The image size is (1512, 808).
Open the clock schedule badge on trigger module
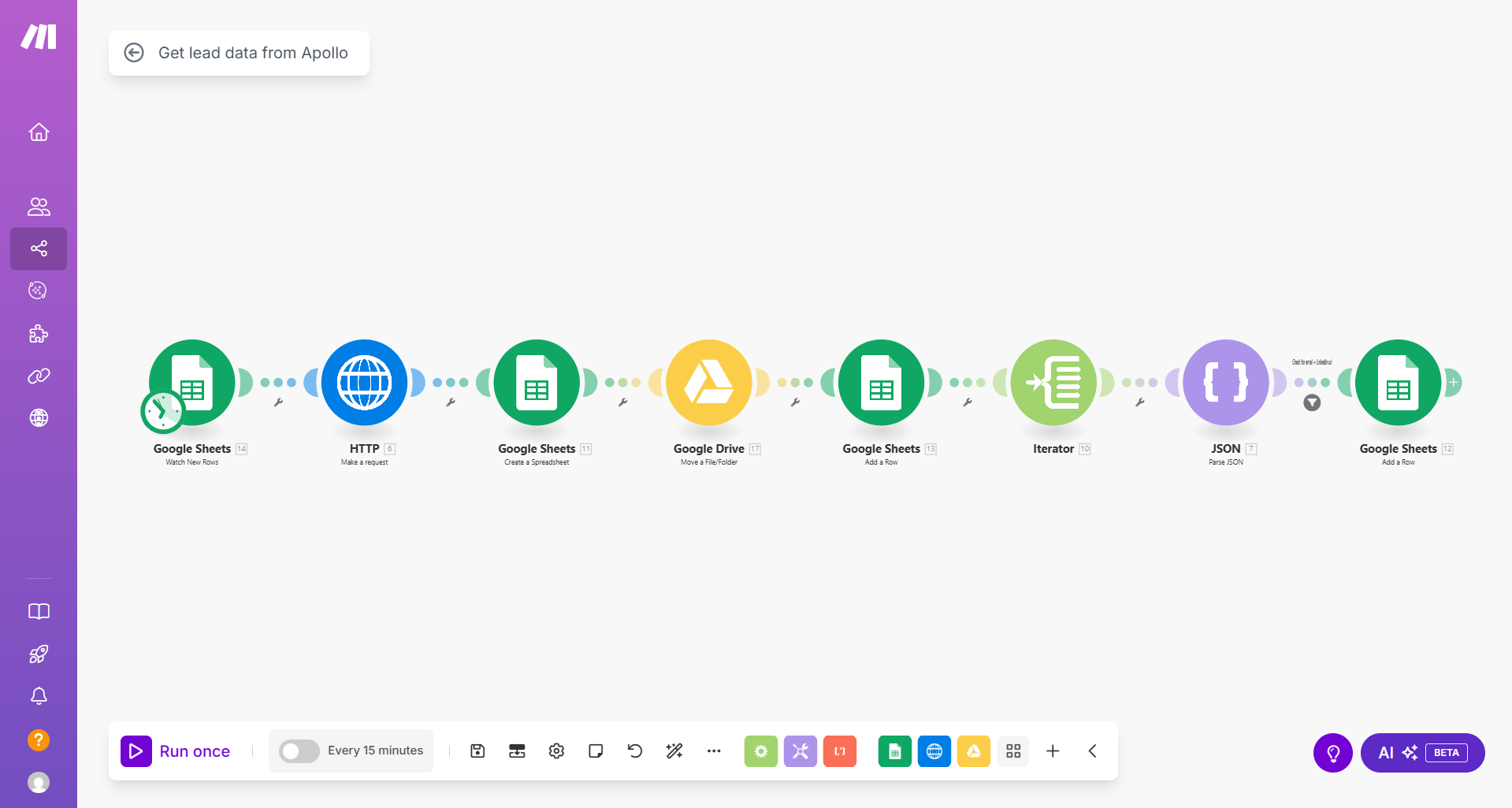(162, 411)
